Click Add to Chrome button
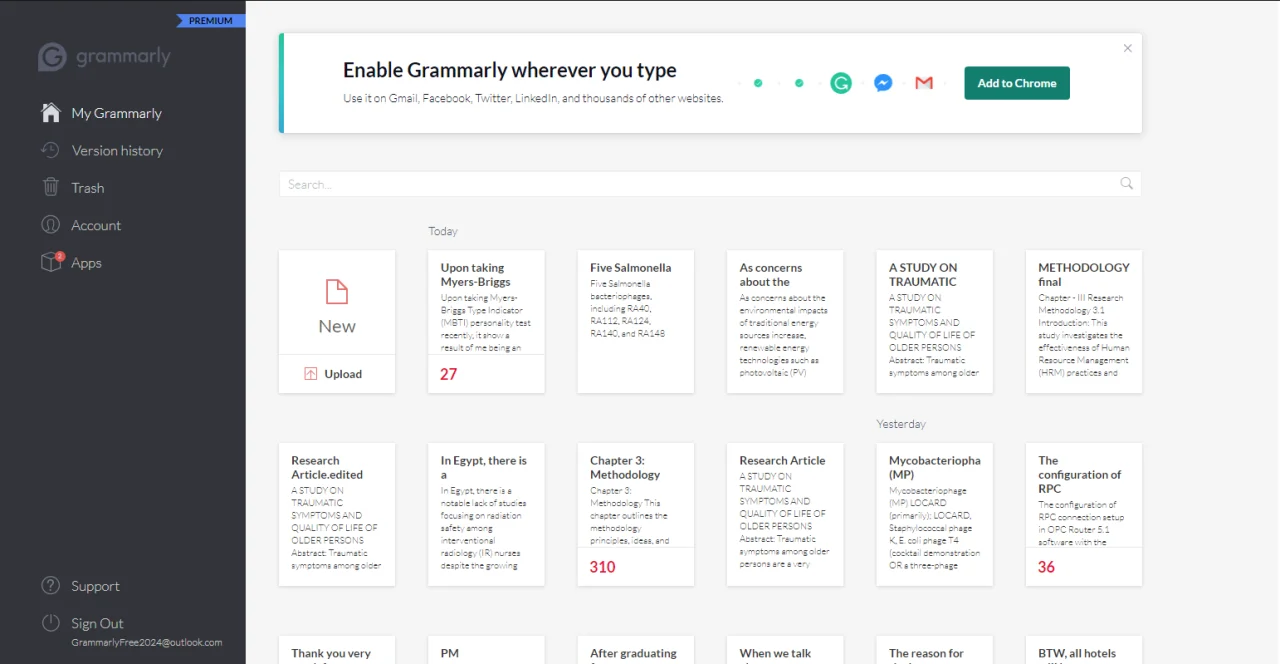 tap(1017, 83)
